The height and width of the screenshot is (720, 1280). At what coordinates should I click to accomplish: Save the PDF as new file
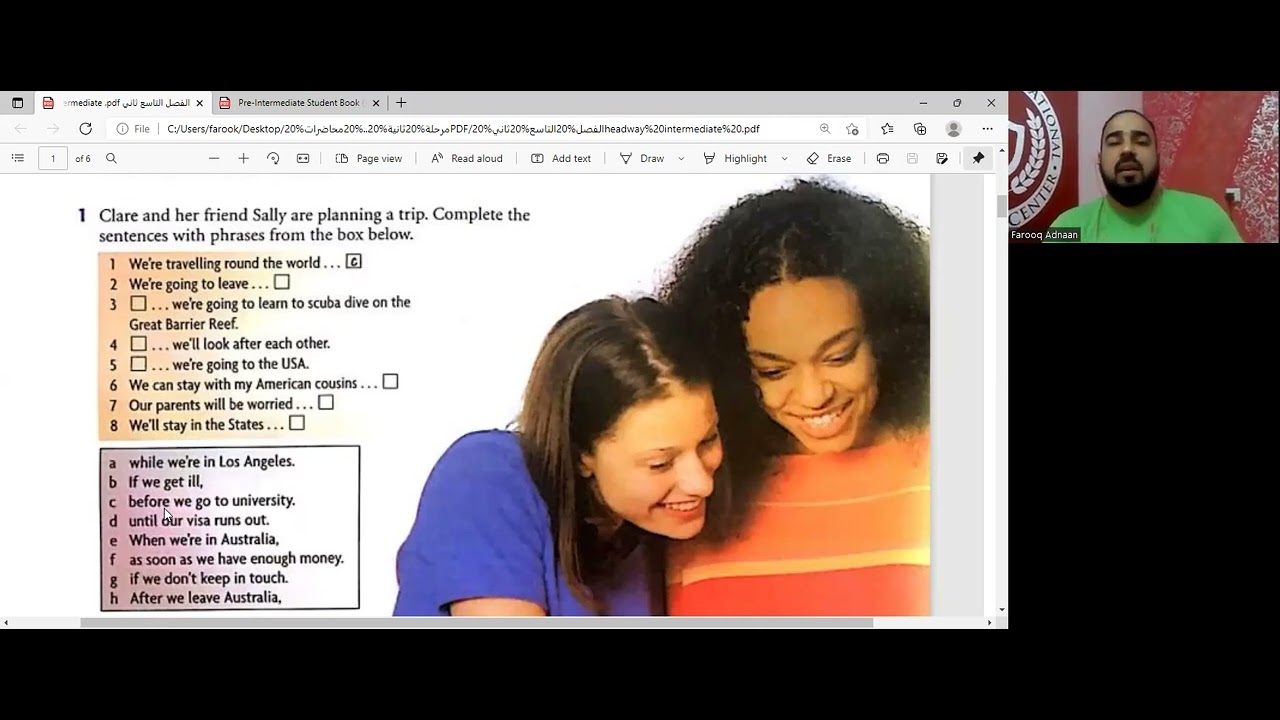(942, 158)
